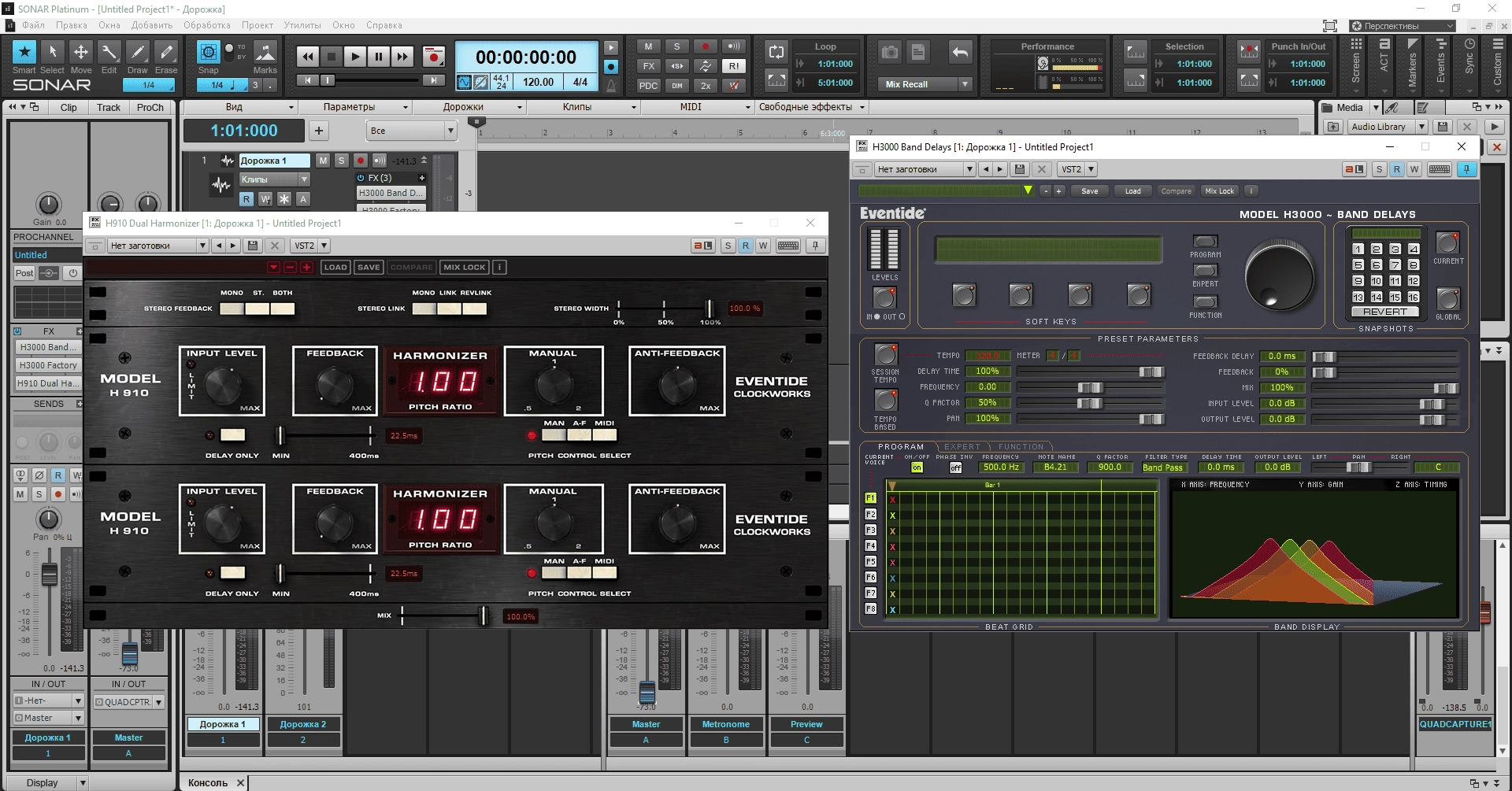This screenshot has height=791, width=1512.
Task: Open the Mix Recall dropdown
Action: tap(965, 84)
